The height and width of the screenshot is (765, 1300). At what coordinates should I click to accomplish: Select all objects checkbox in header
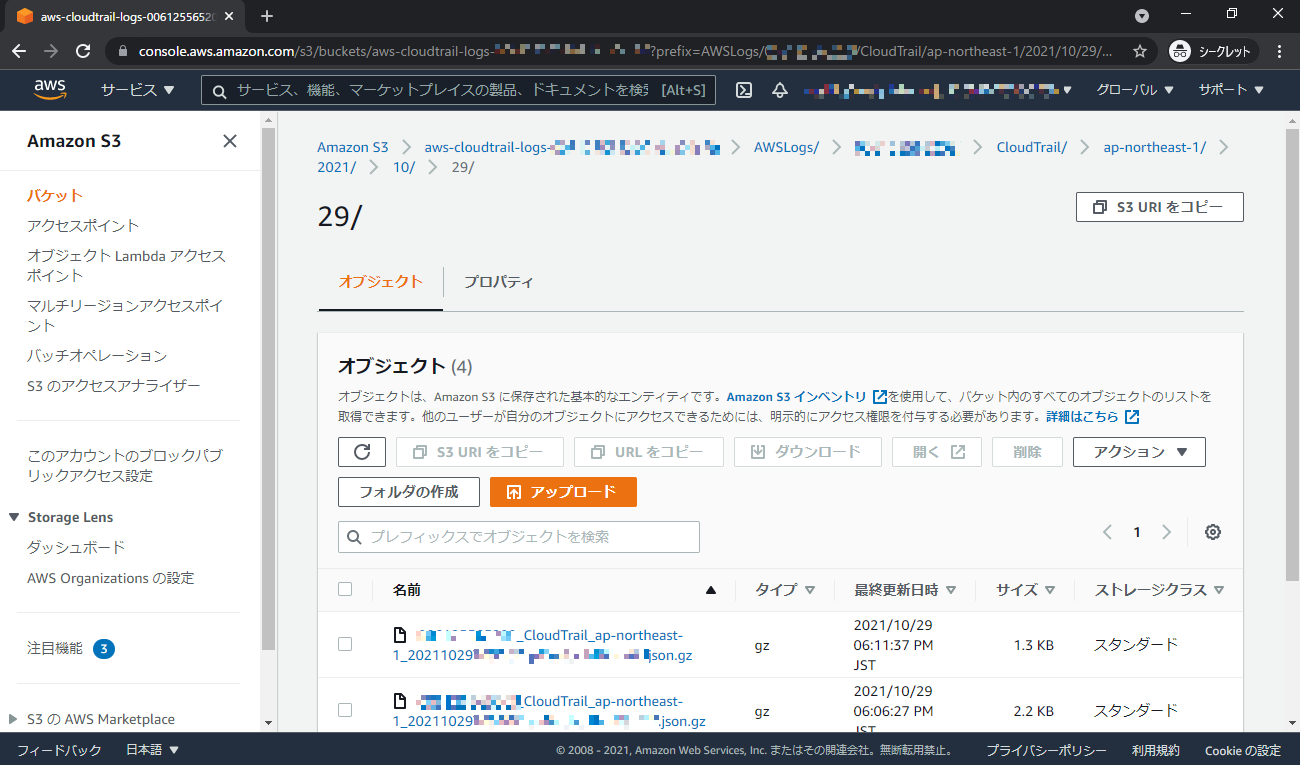345,589
